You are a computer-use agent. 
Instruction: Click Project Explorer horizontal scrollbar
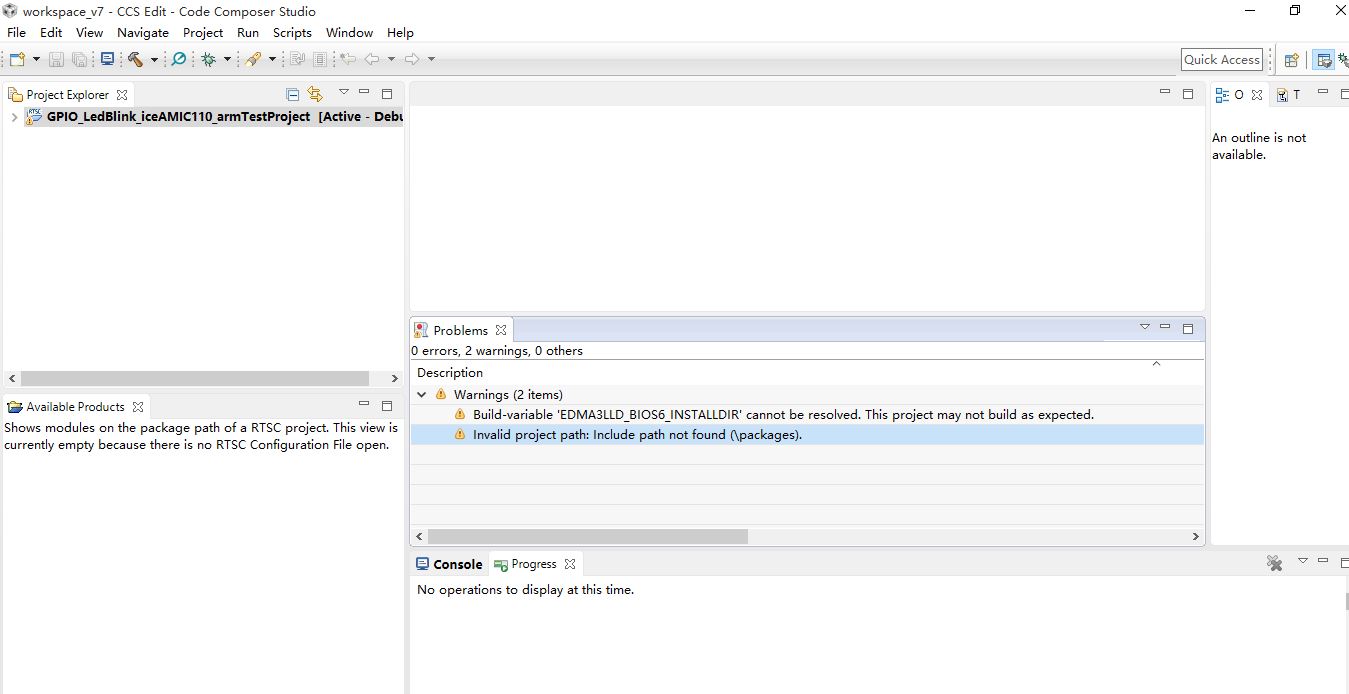pyautogui.click(x=195, y=379)
